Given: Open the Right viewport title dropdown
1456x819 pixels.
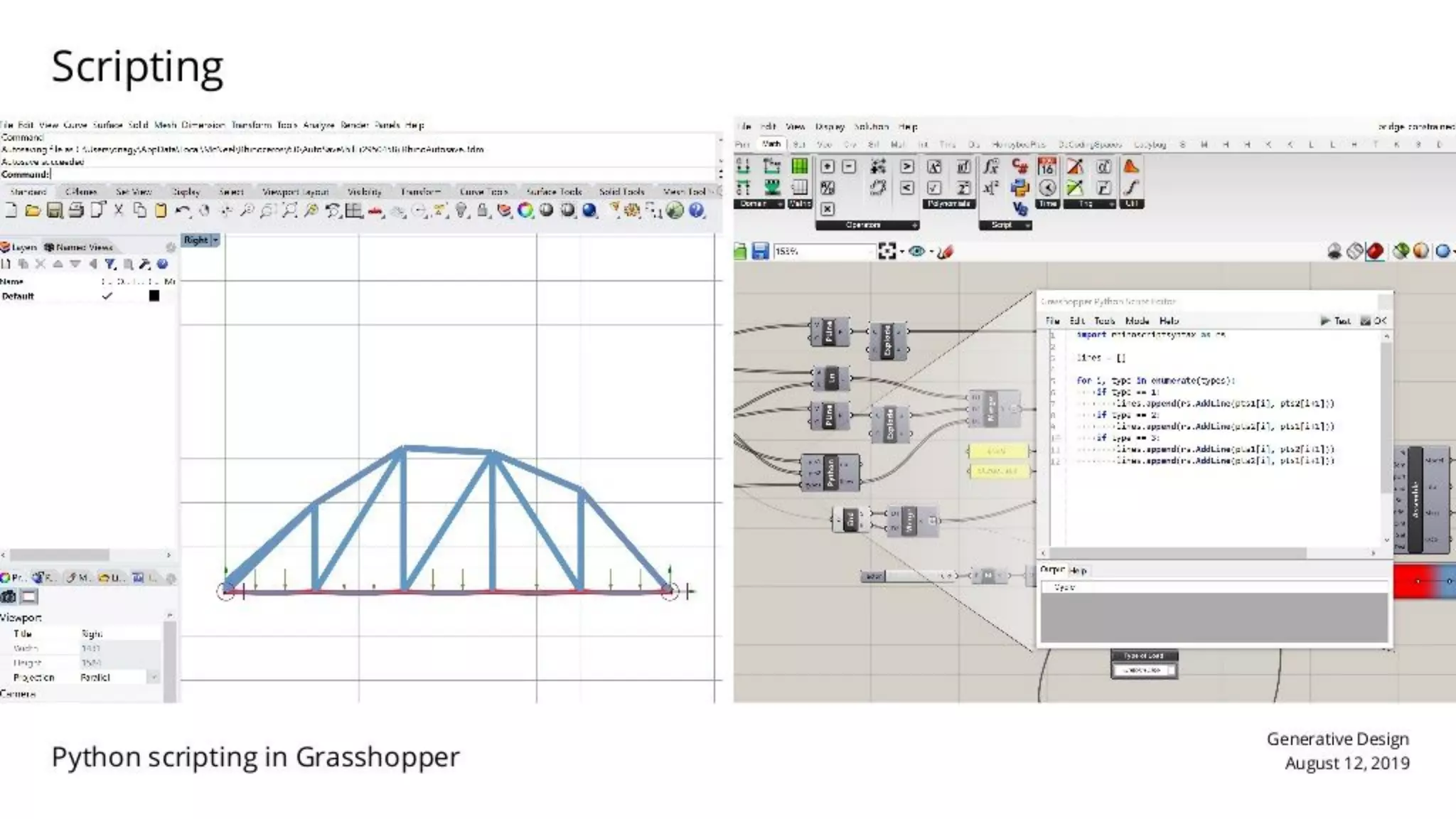Looking at the screenshot, I should (215, 240).
